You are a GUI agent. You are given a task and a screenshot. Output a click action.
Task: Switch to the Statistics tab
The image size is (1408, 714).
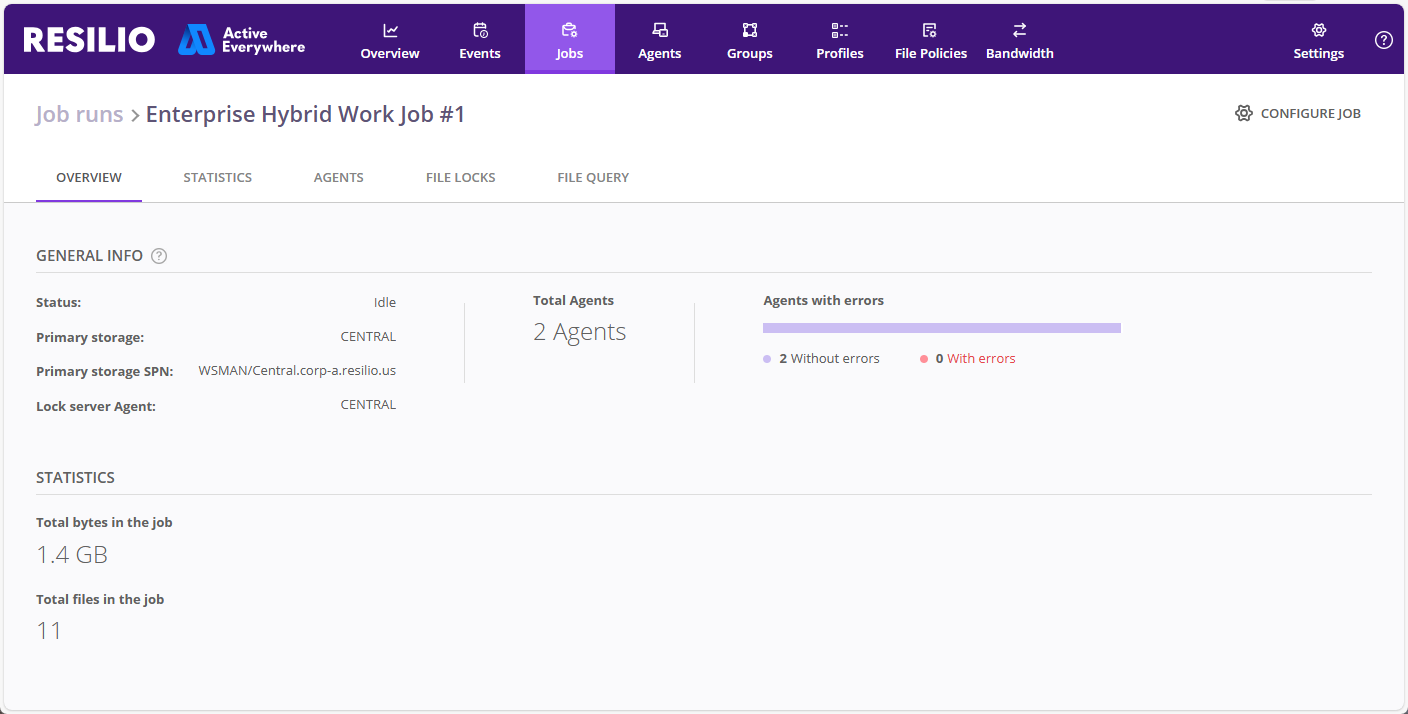tap(218, 177)
